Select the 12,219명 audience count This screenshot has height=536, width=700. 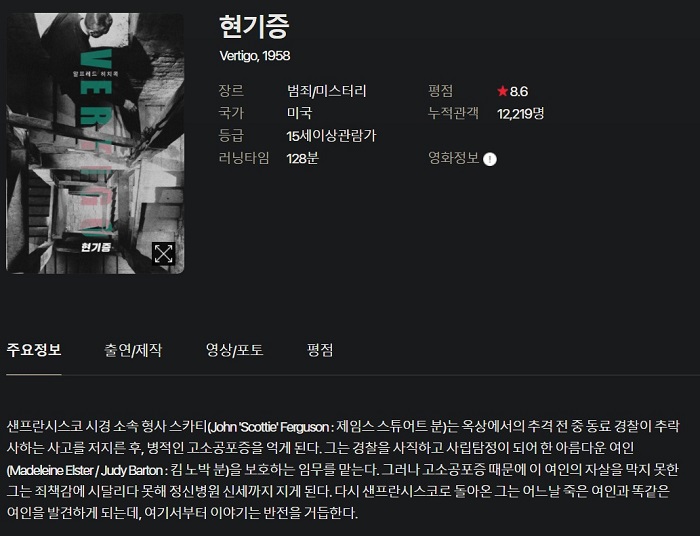[521, 113]
